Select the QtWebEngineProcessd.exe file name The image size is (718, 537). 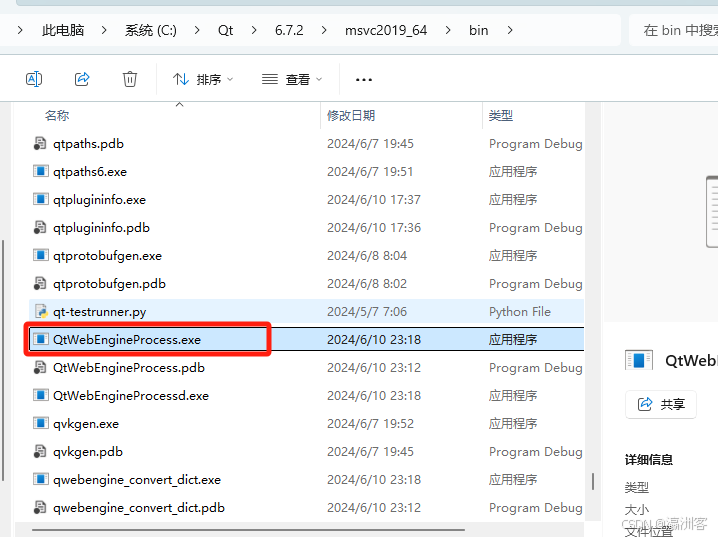click(x=131, y=396)
